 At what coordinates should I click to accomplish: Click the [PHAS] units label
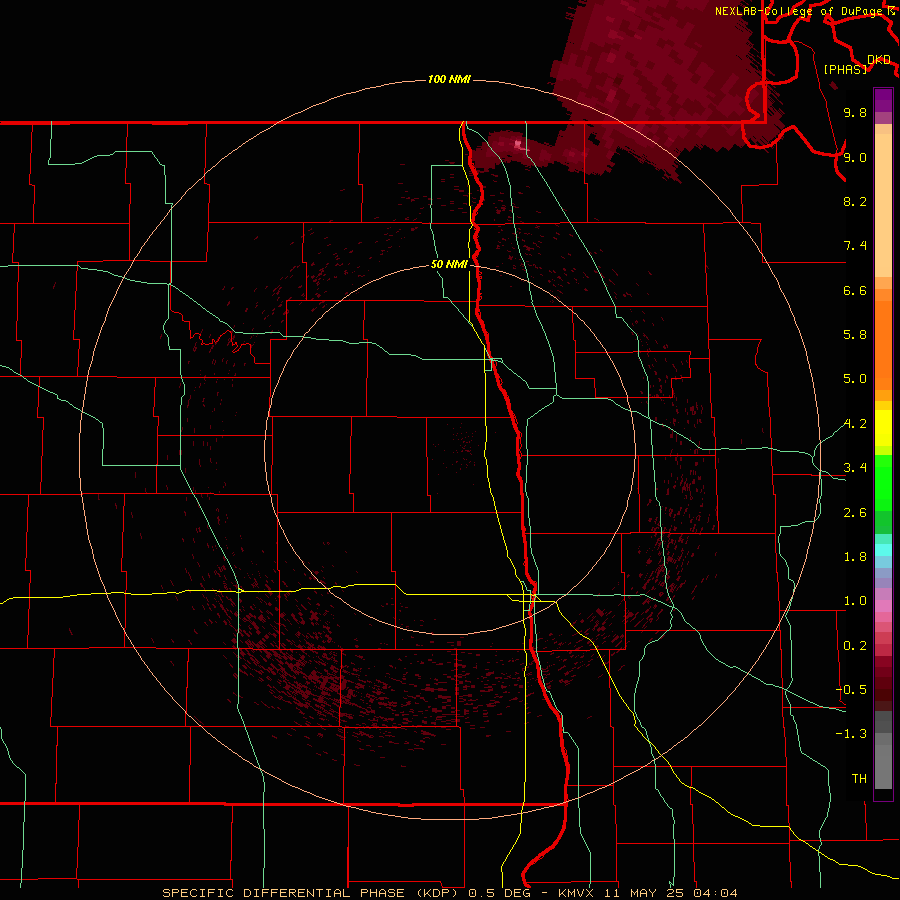click(845, 70)
